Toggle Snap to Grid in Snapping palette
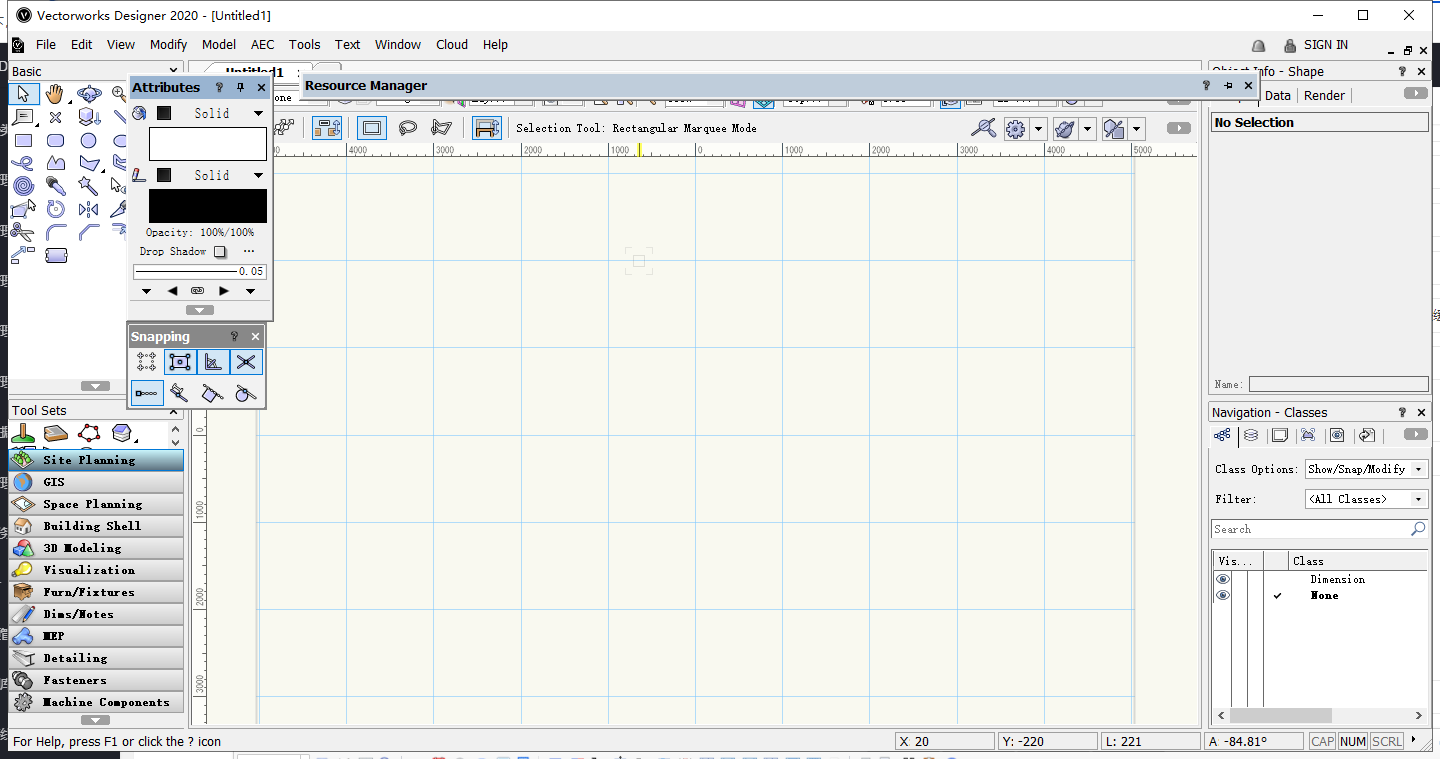Screen dimensions: 1440x759 [147, 362]
